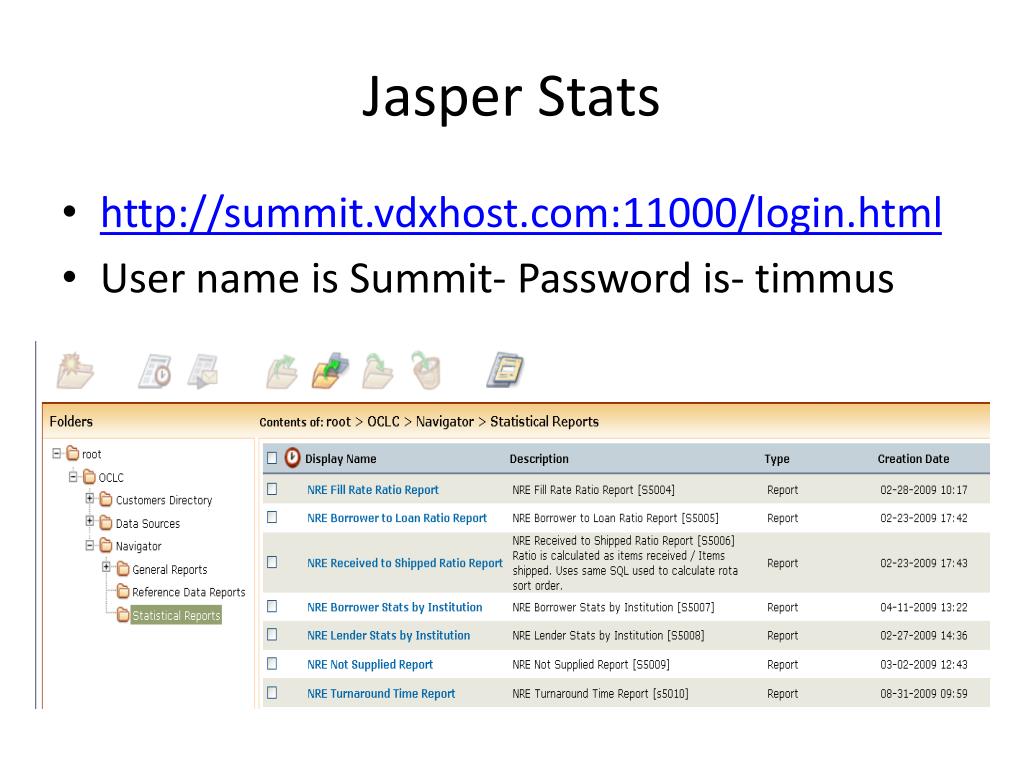Open the NRE Turnaround Time Report link
The width and height of the screenshot is (1024, 768).
point(381,694)
